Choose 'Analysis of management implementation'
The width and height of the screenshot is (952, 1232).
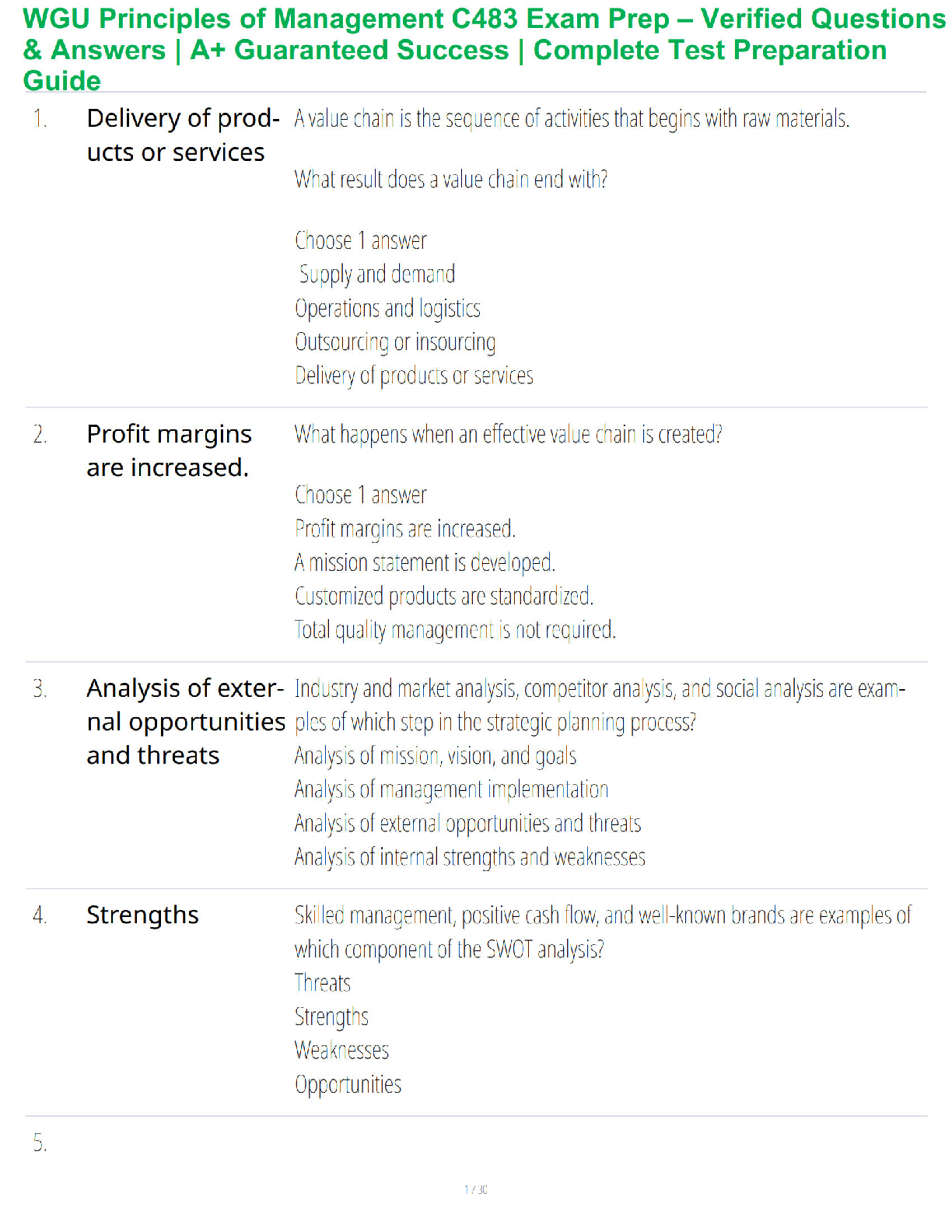[x=451, y=789]
